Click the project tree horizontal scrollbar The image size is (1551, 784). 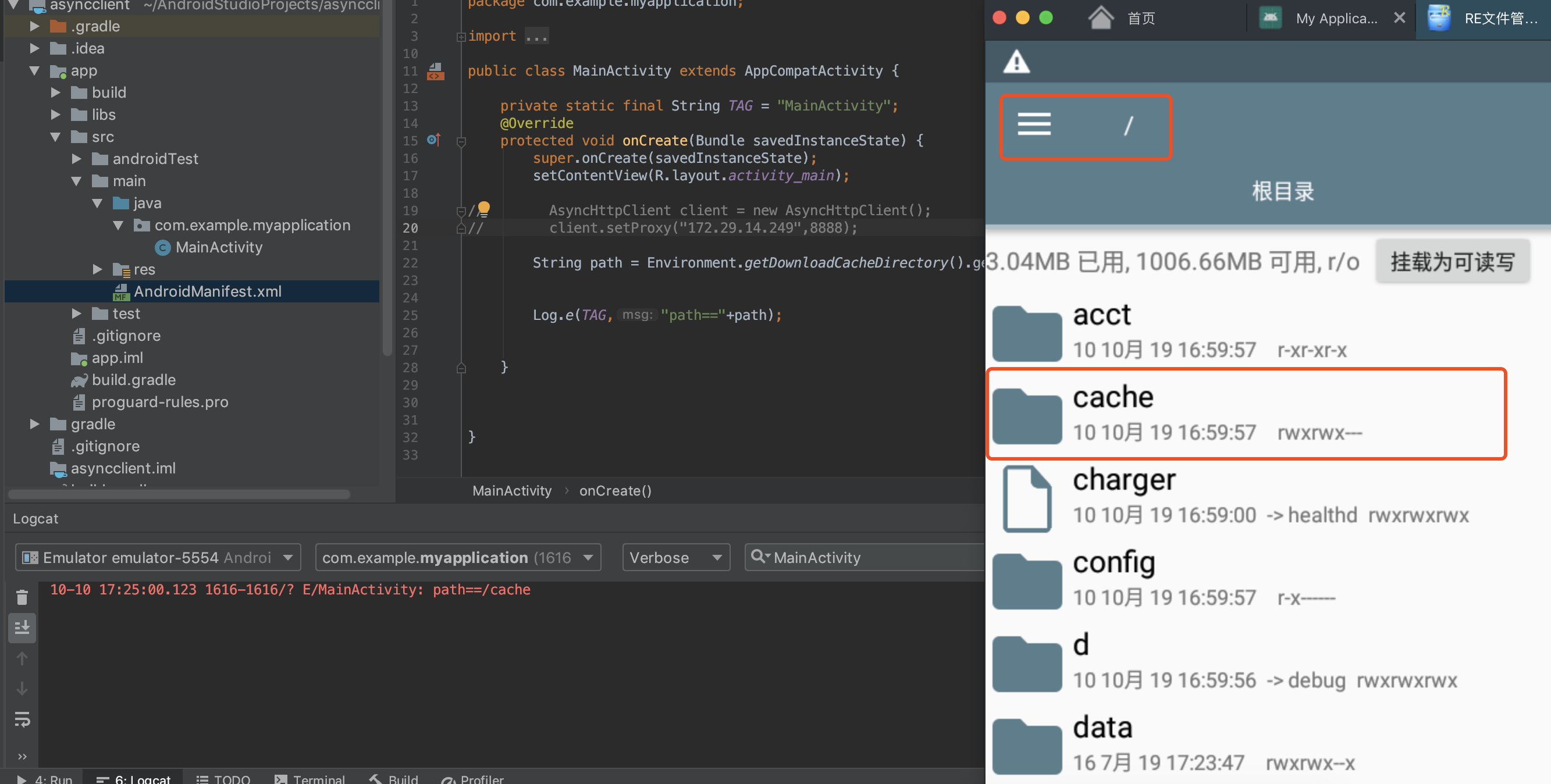pyautogui.click(x=179, y=494)
